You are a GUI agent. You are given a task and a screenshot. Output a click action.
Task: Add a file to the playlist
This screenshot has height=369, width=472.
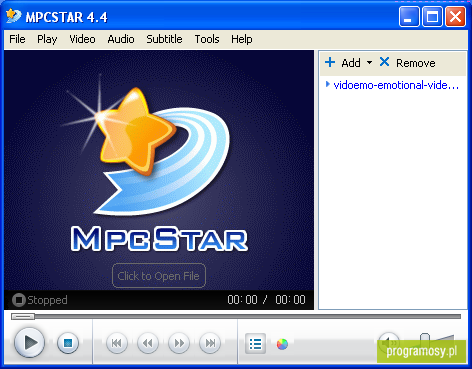click(x=343, y=63)
